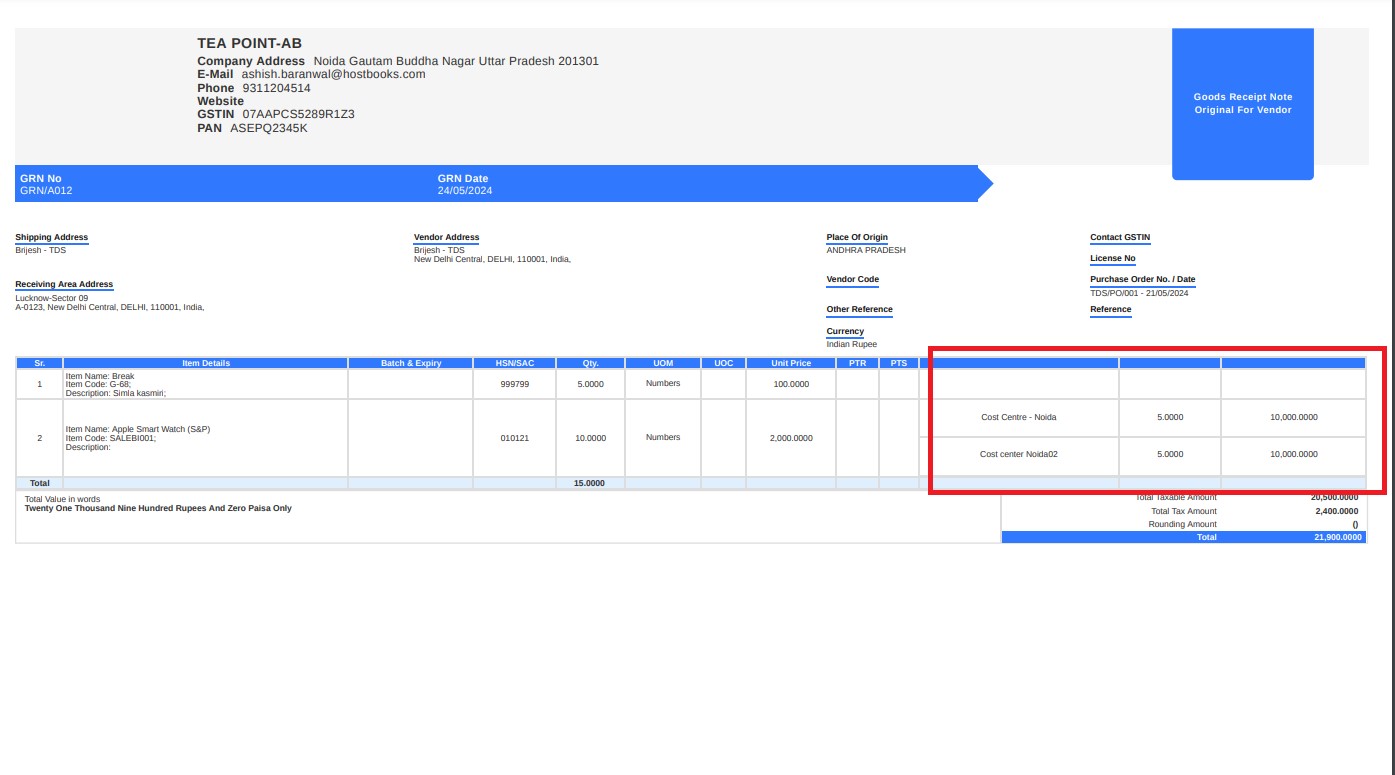Click the Total Taxable Amount value 20,500.0000
This screenshot has height=775, width=1395.
pos(1334,497)
